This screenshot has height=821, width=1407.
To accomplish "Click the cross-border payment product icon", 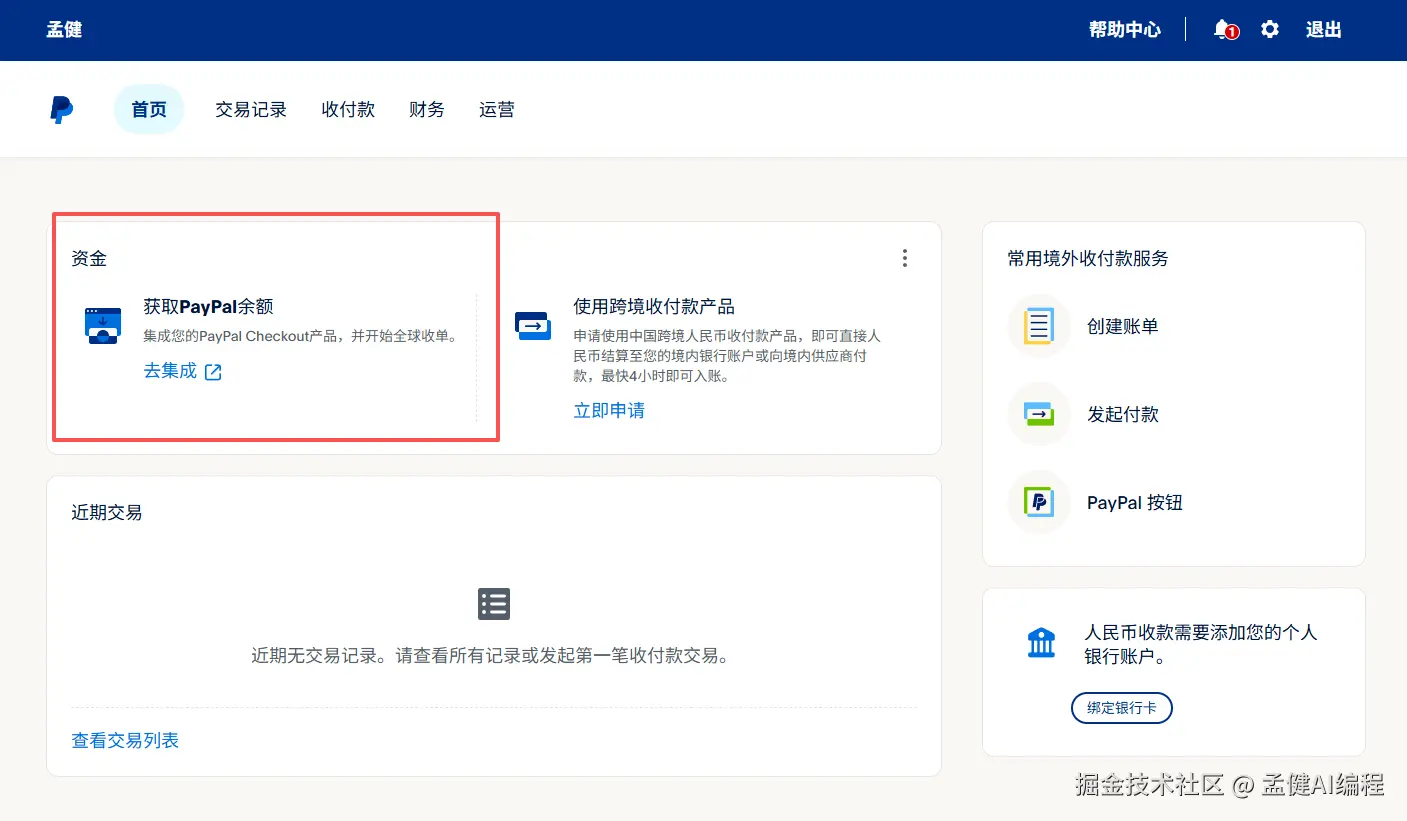I will pos(533,326).
